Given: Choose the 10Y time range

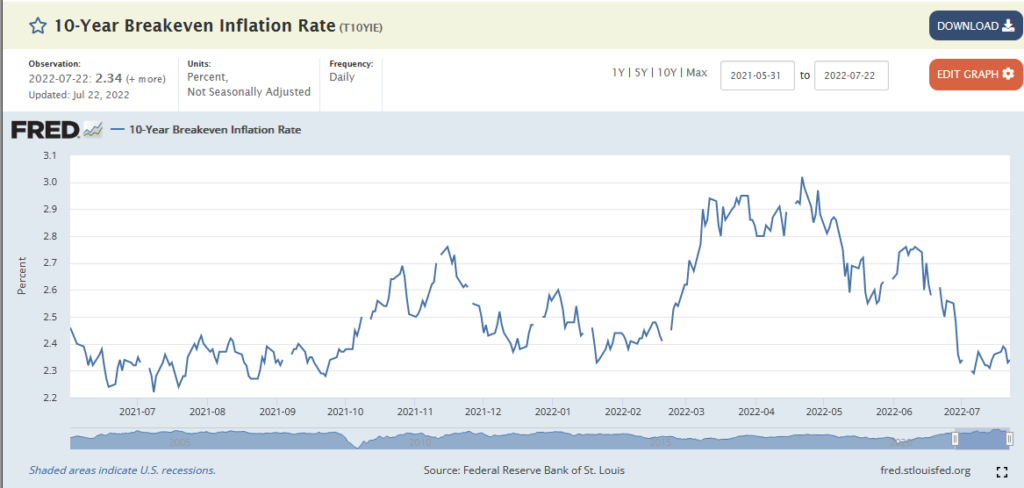Looking at the screenshot, I should (667, 73).
